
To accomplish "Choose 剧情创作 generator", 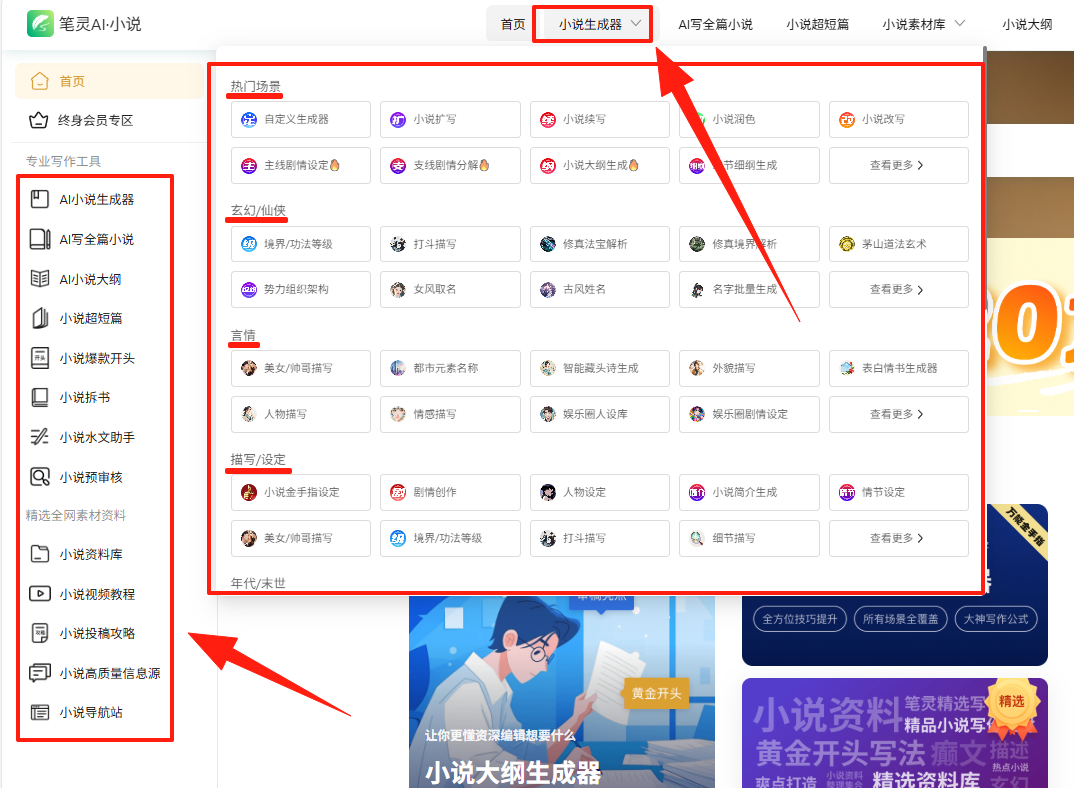I will click(450, 492).
